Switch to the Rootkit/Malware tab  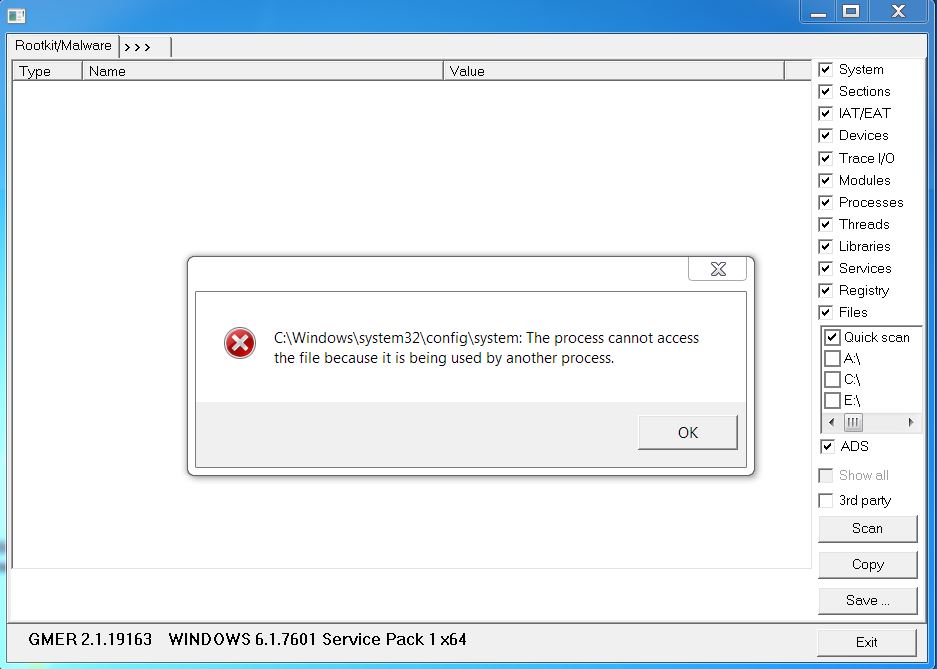point(63,45)
